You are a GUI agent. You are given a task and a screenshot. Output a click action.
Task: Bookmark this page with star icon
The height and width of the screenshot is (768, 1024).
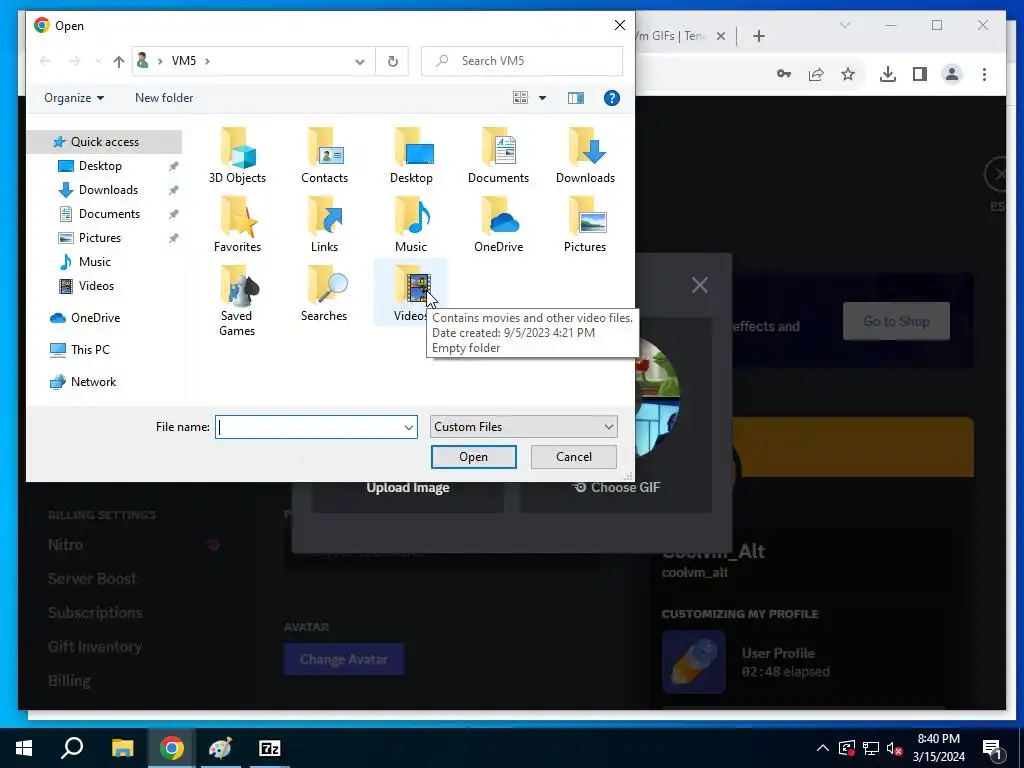[x=848, y=74]
